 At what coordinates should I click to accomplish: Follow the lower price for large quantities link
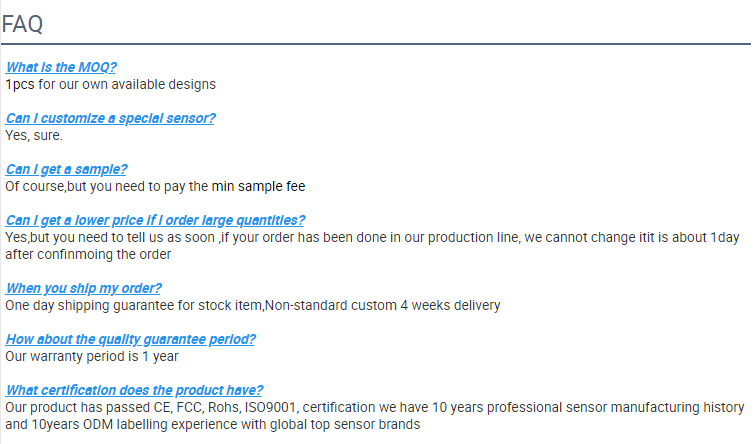(155, 220)
